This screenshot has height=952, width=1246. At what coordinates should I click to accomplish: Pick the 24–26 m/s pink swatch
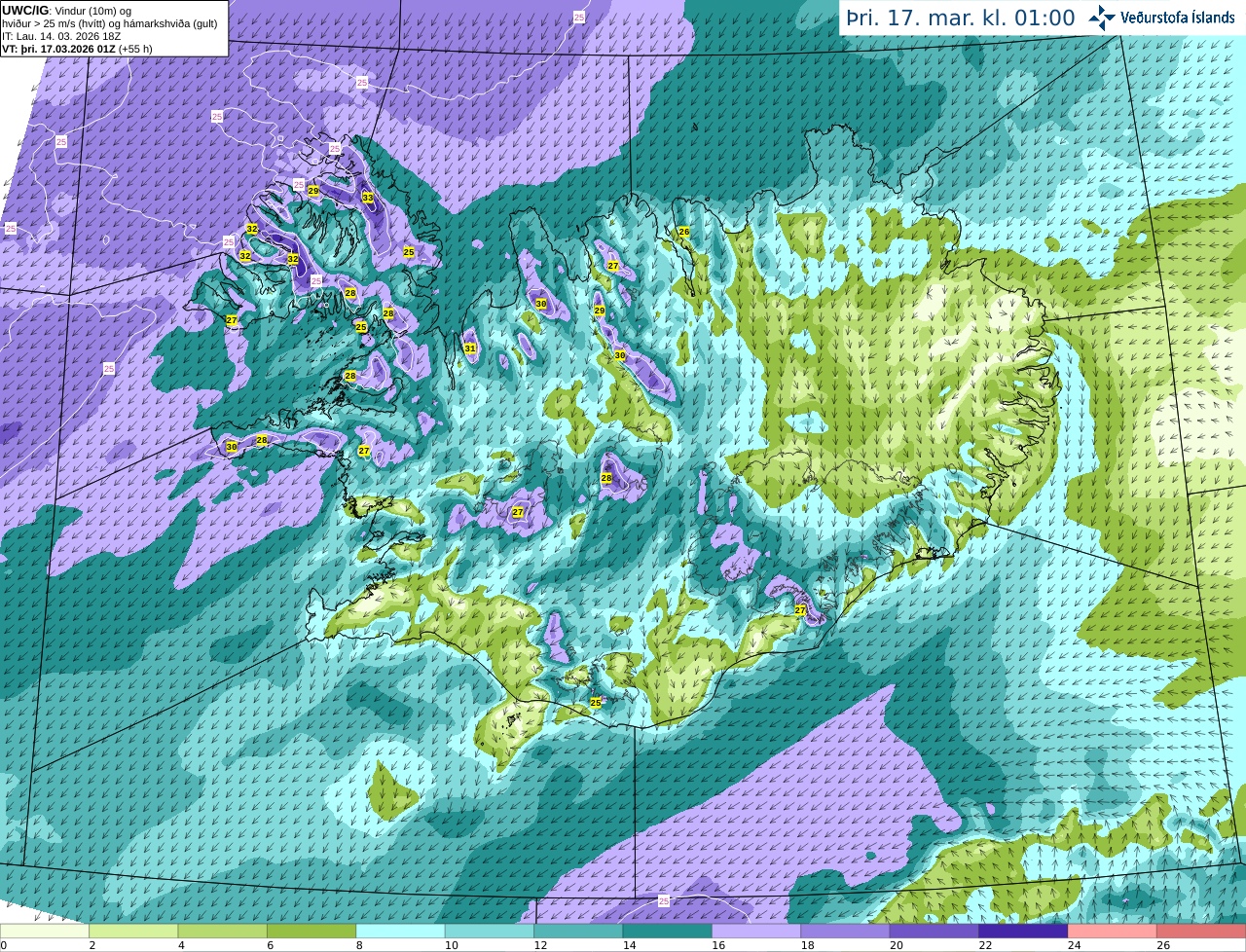point(1113,932)
